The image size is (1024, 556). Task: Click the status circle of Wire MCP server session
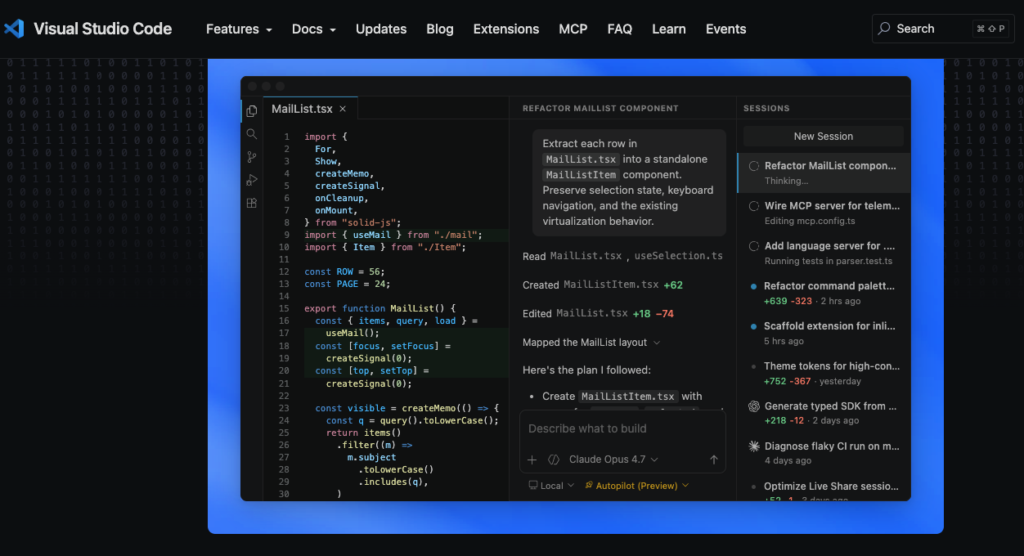click(754, 206)
